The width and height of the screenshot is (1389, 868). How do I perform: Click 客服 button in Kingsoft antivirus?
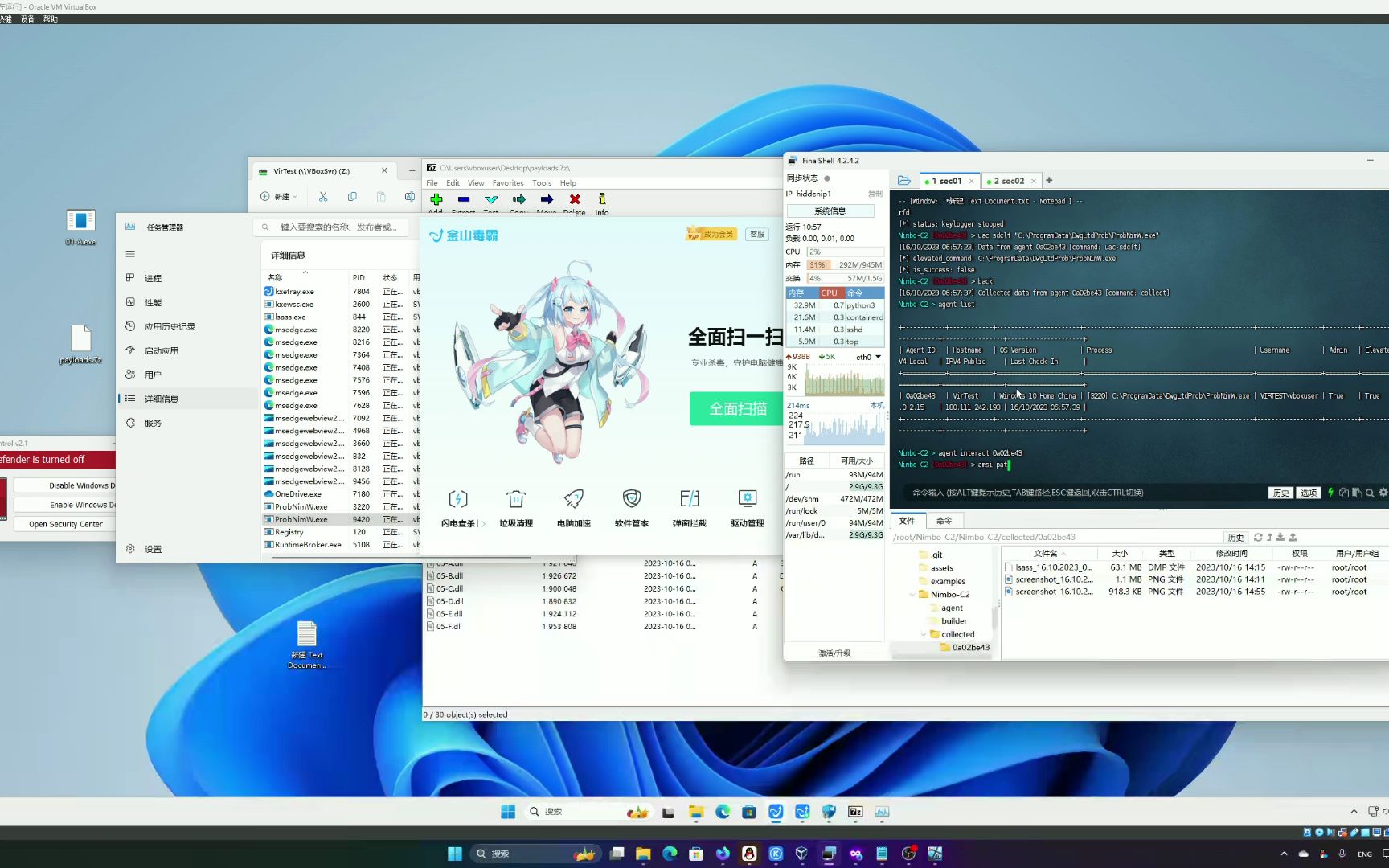click(x=756, y=234)
